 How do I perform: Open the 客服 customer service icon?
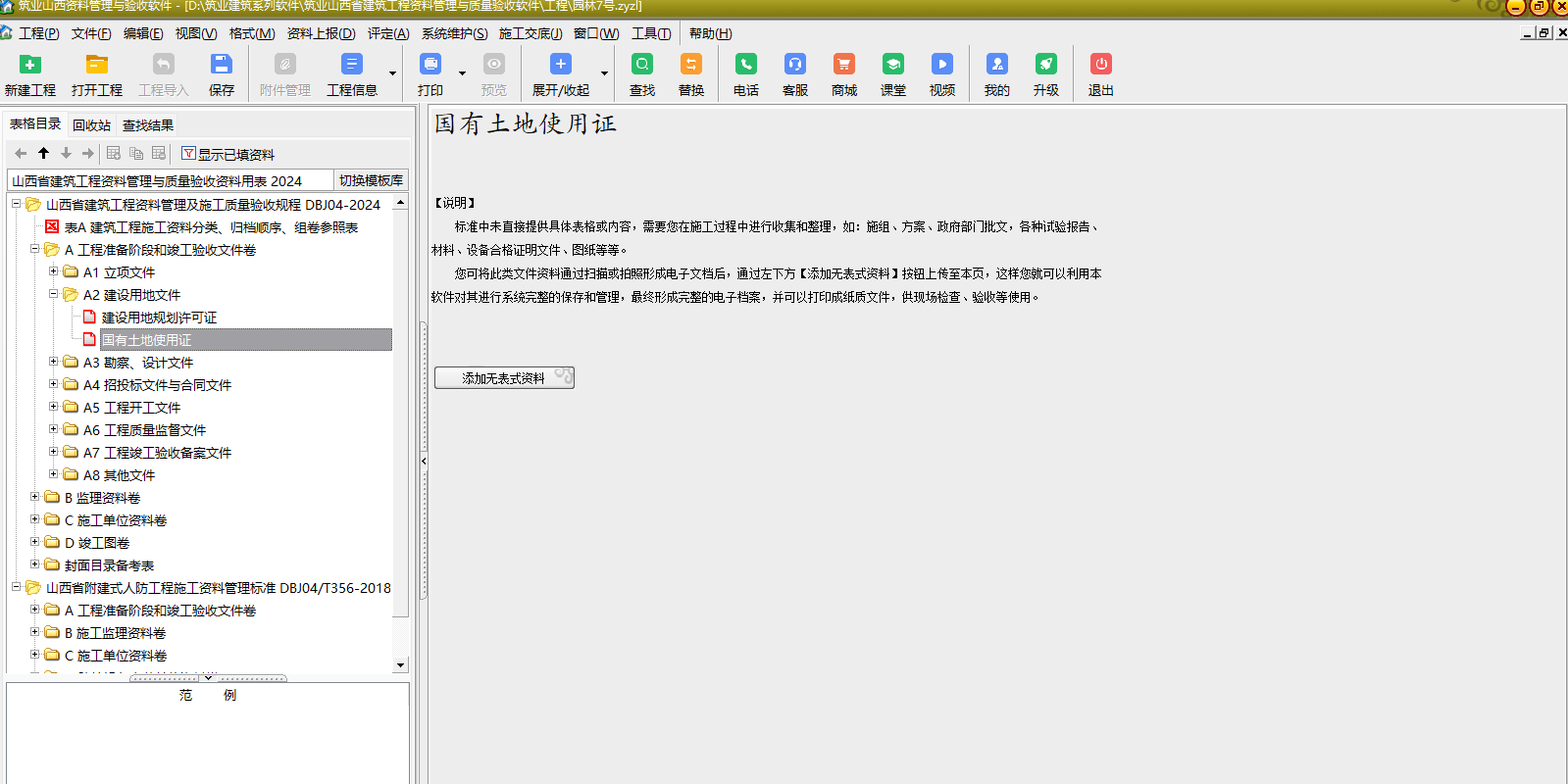[794, 66]
